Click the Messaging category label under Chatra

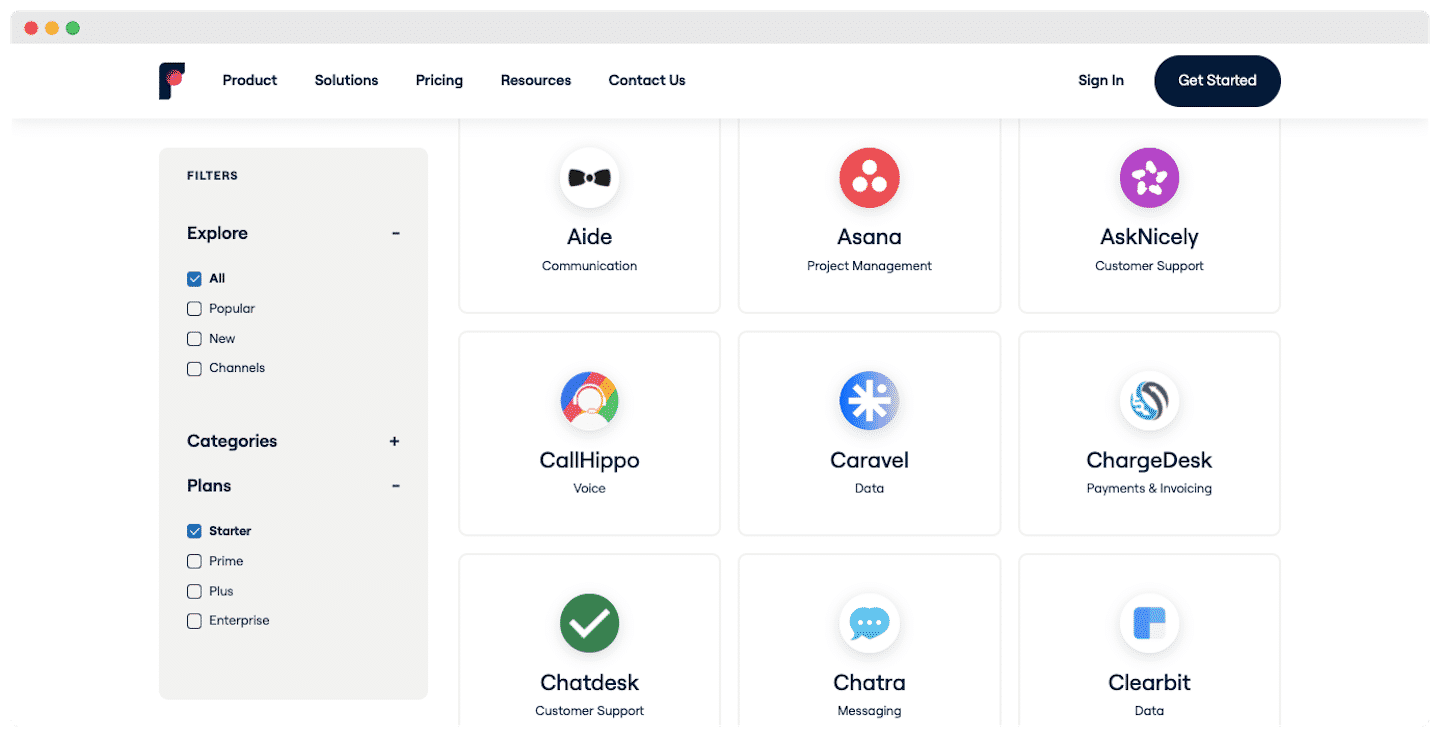pyautogui.click(x=869, y=711)
